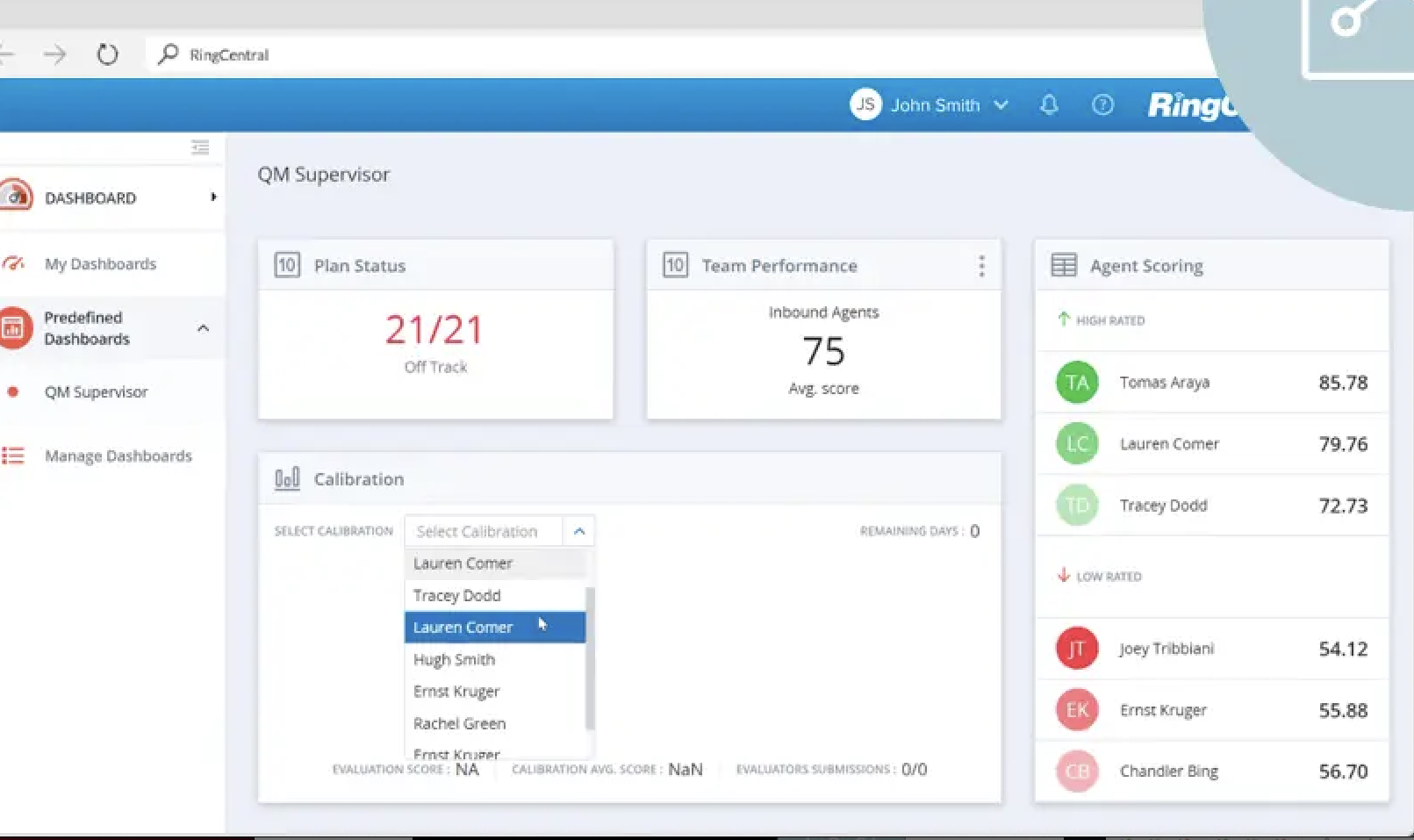Click Chandler Bing name
The height and width of the screenshot is (840, 1414).
tap(1168, 772)
